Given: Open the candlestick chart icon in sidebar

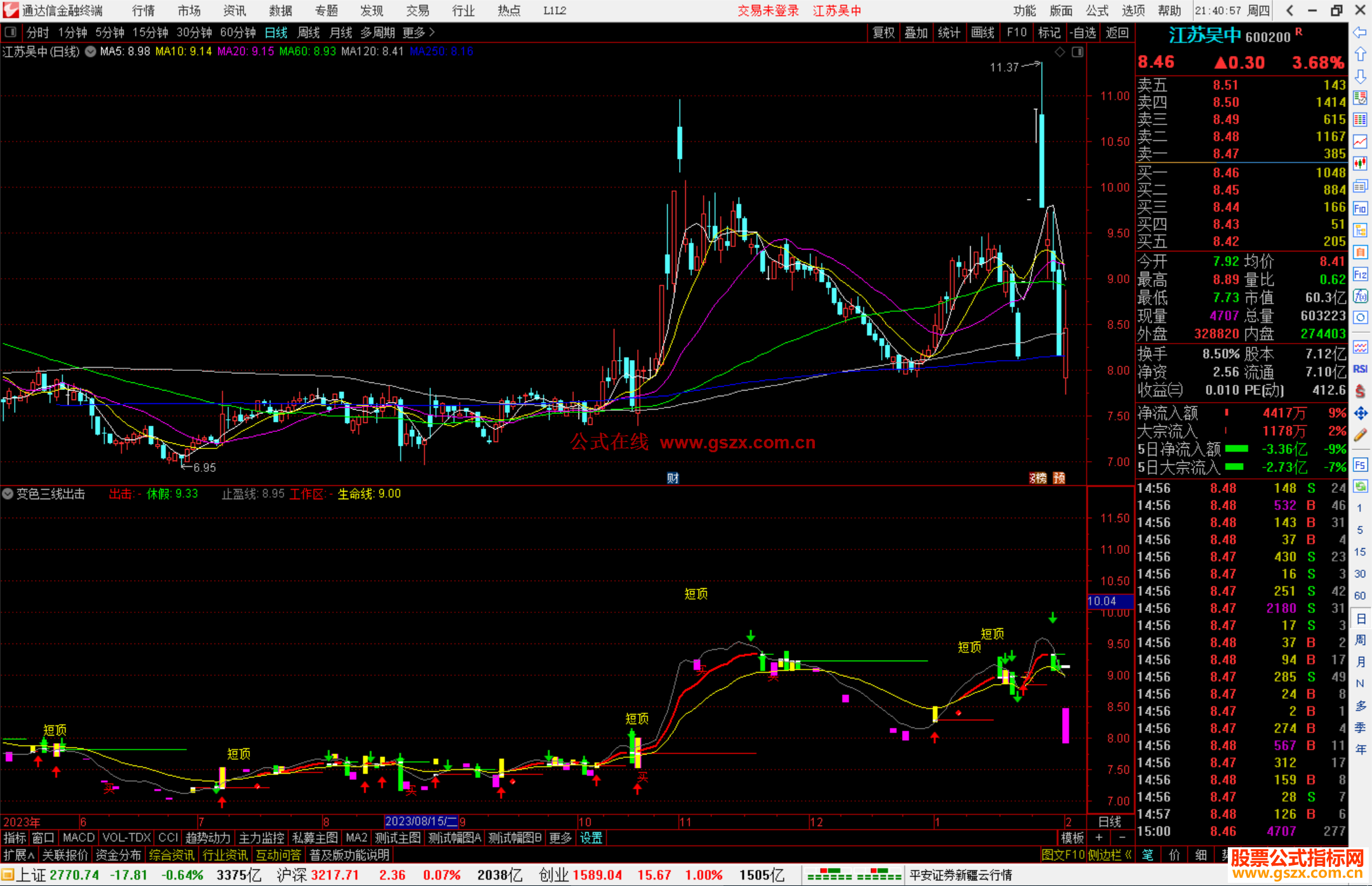Looking at the screenshot, I should coord(1360,164).
